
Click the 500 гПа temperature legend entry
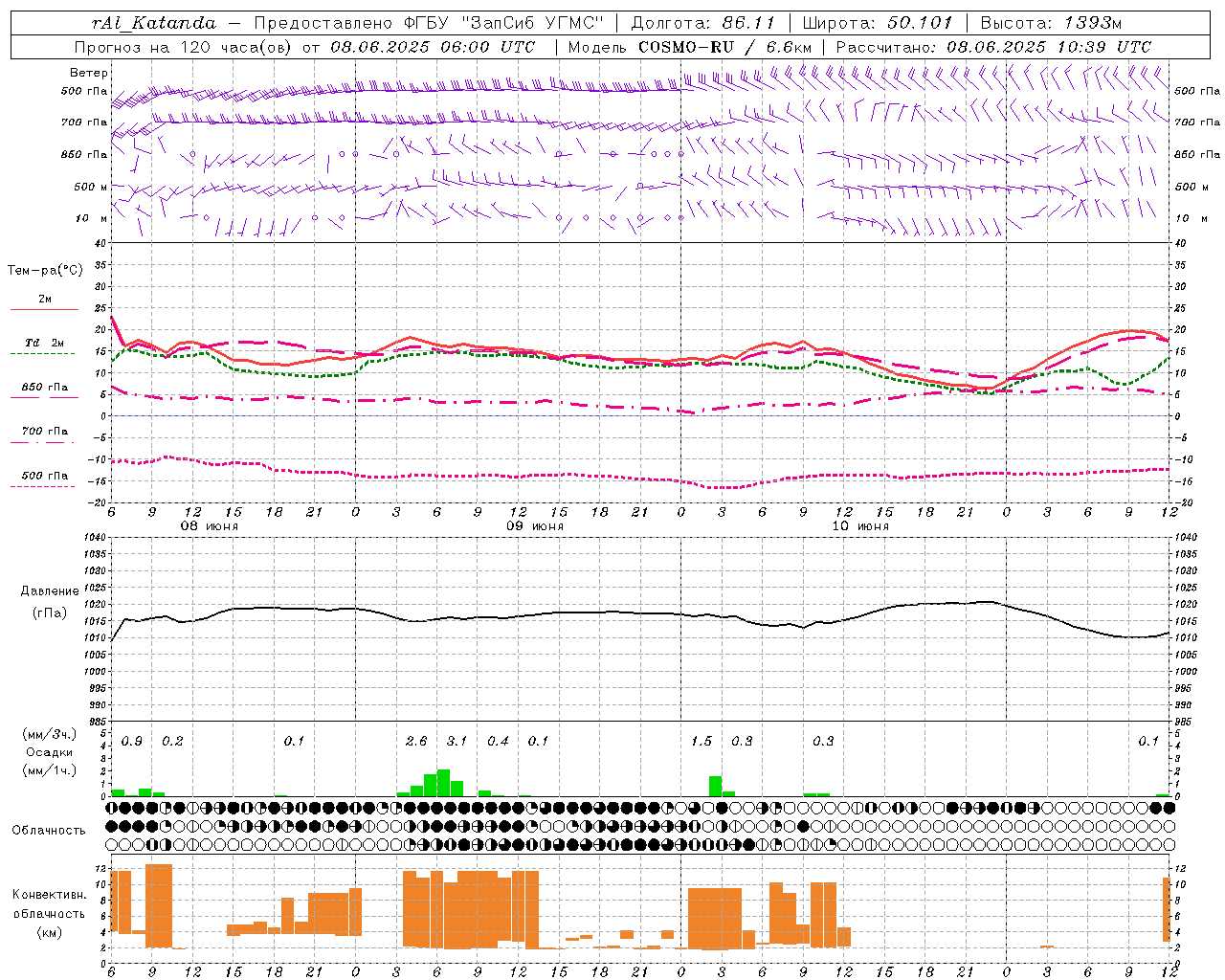click(x=45, y=476)
